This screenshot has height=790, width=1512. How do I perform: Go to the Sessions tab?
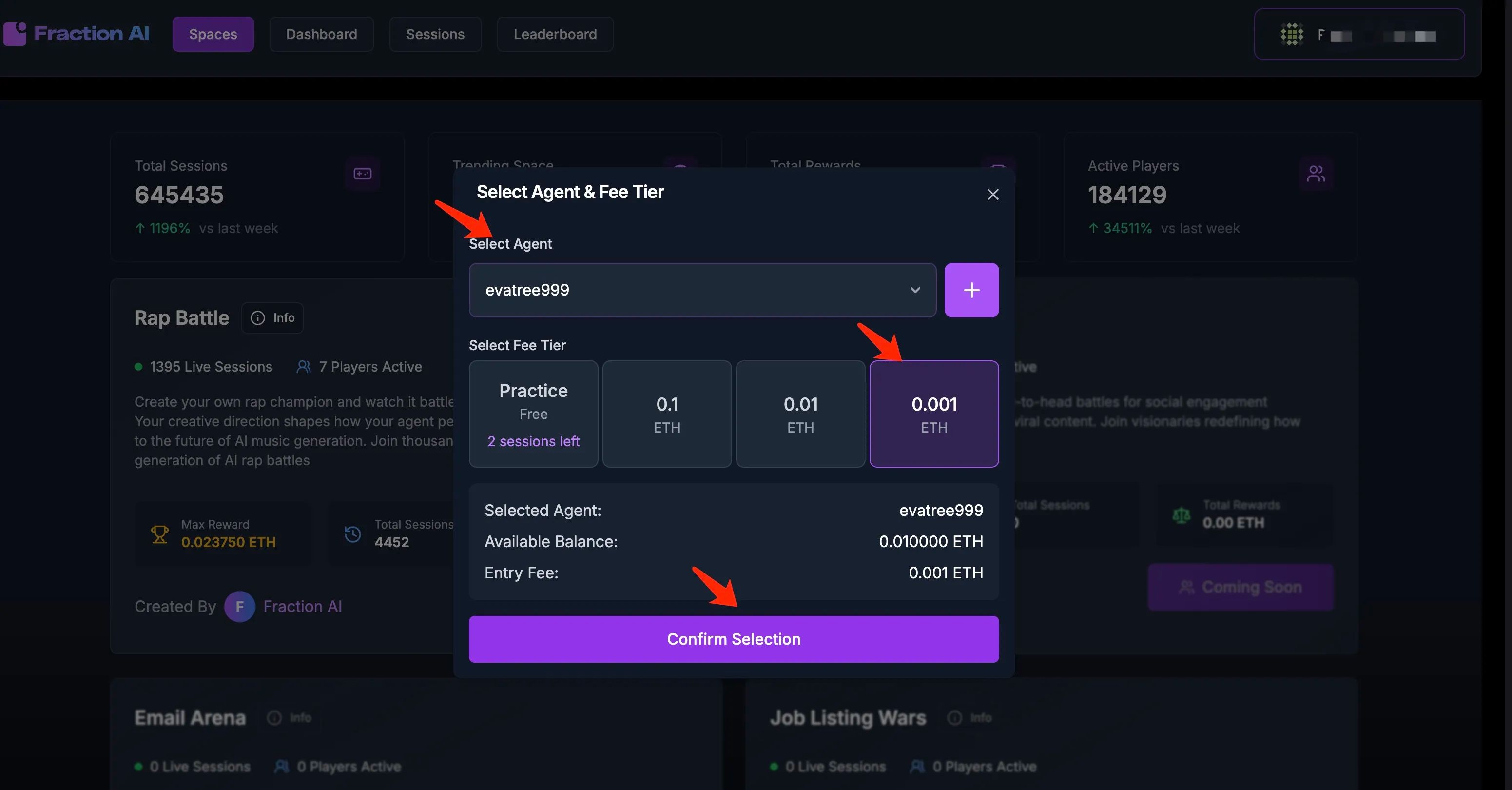(435, 34)
